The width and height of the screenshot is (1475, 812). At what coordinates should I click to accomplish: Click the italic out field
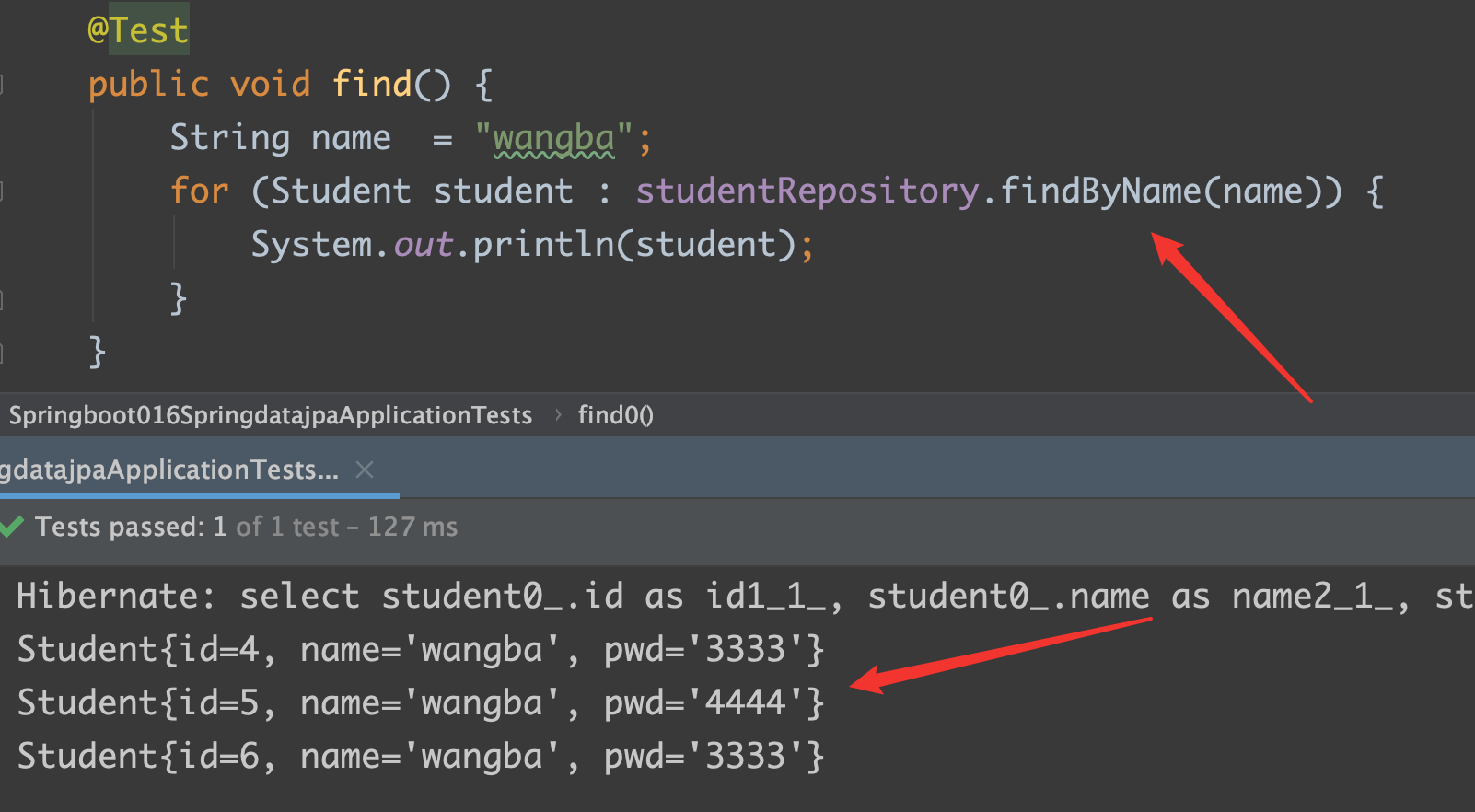[x=423, y=245]
